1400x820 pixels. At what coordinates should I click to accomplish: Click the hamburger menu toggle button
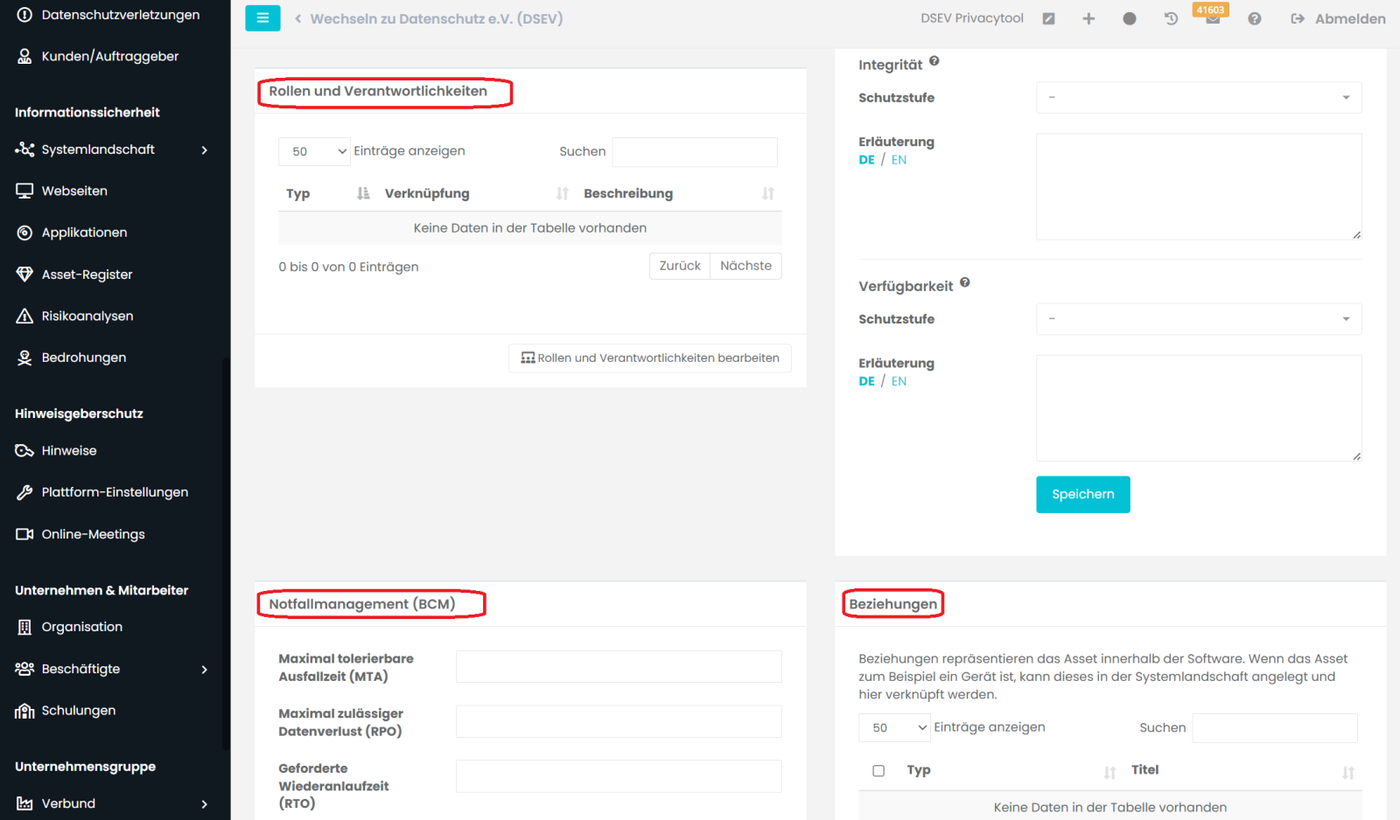point(262,18)
